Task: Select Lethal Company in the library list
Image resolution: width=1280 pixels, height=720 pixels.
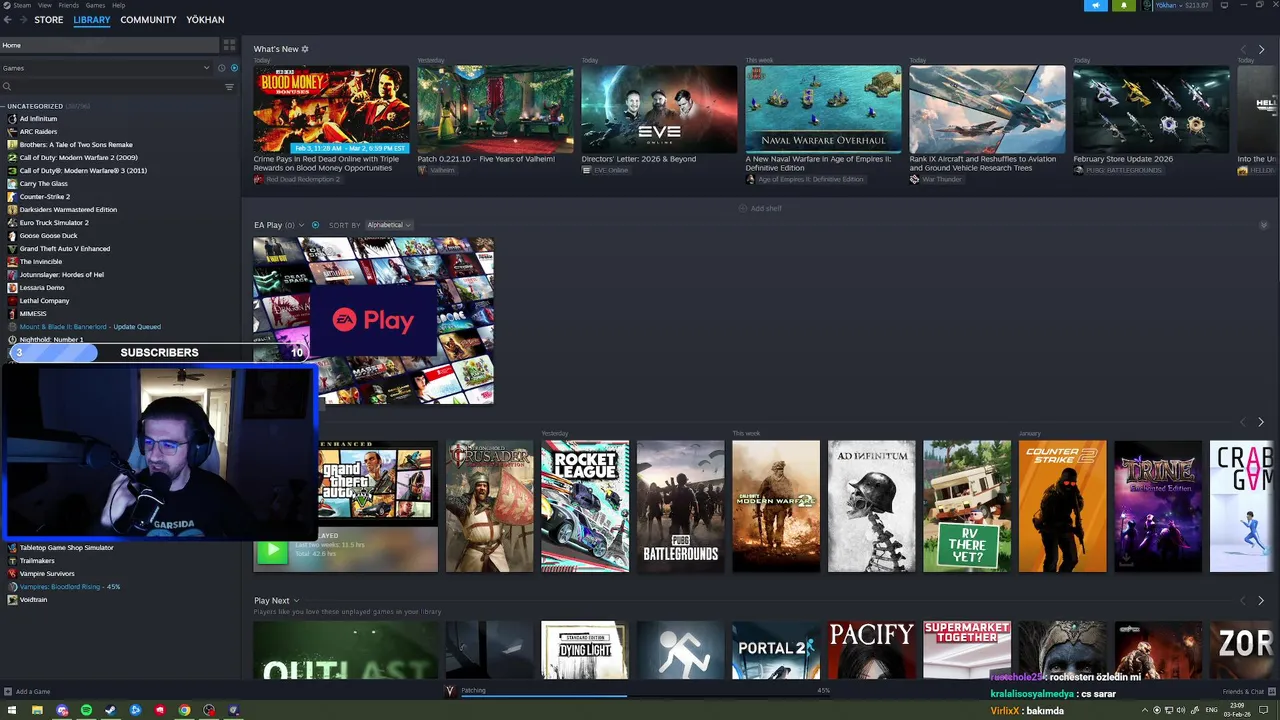Action: [x=44, y=301]
